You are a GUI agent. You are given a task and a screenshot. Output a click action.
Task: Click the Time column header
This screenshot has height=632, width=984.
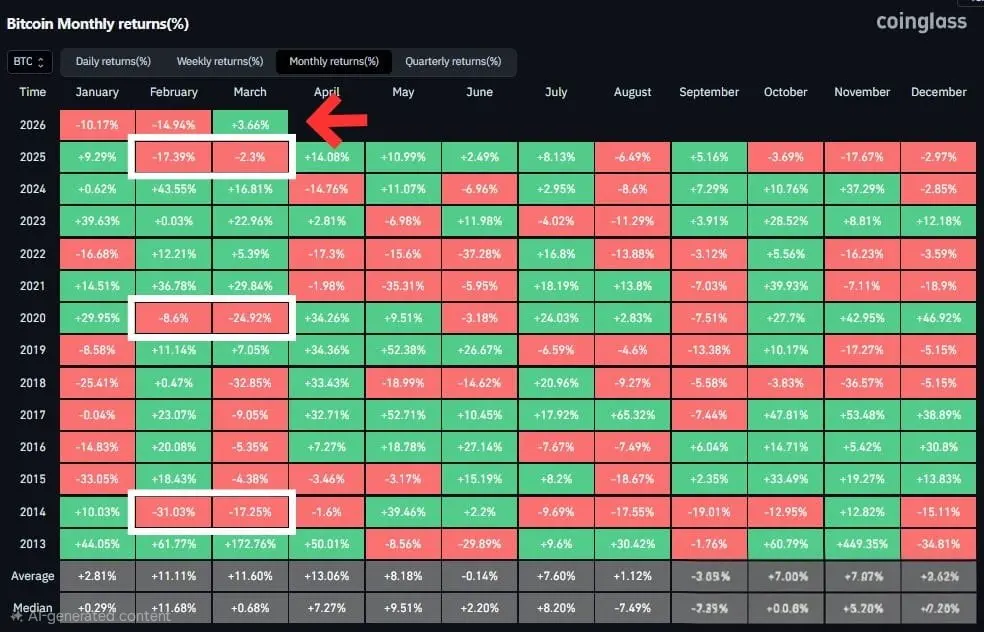[x=33, y=92]
